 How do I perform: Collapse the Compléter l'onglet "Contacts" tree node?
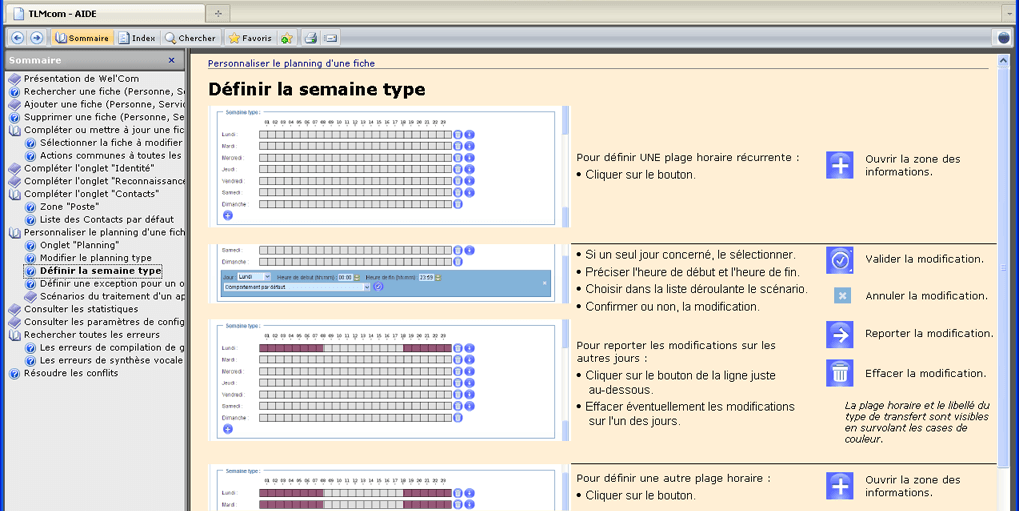pyautogui.click(x=15, y=194)
